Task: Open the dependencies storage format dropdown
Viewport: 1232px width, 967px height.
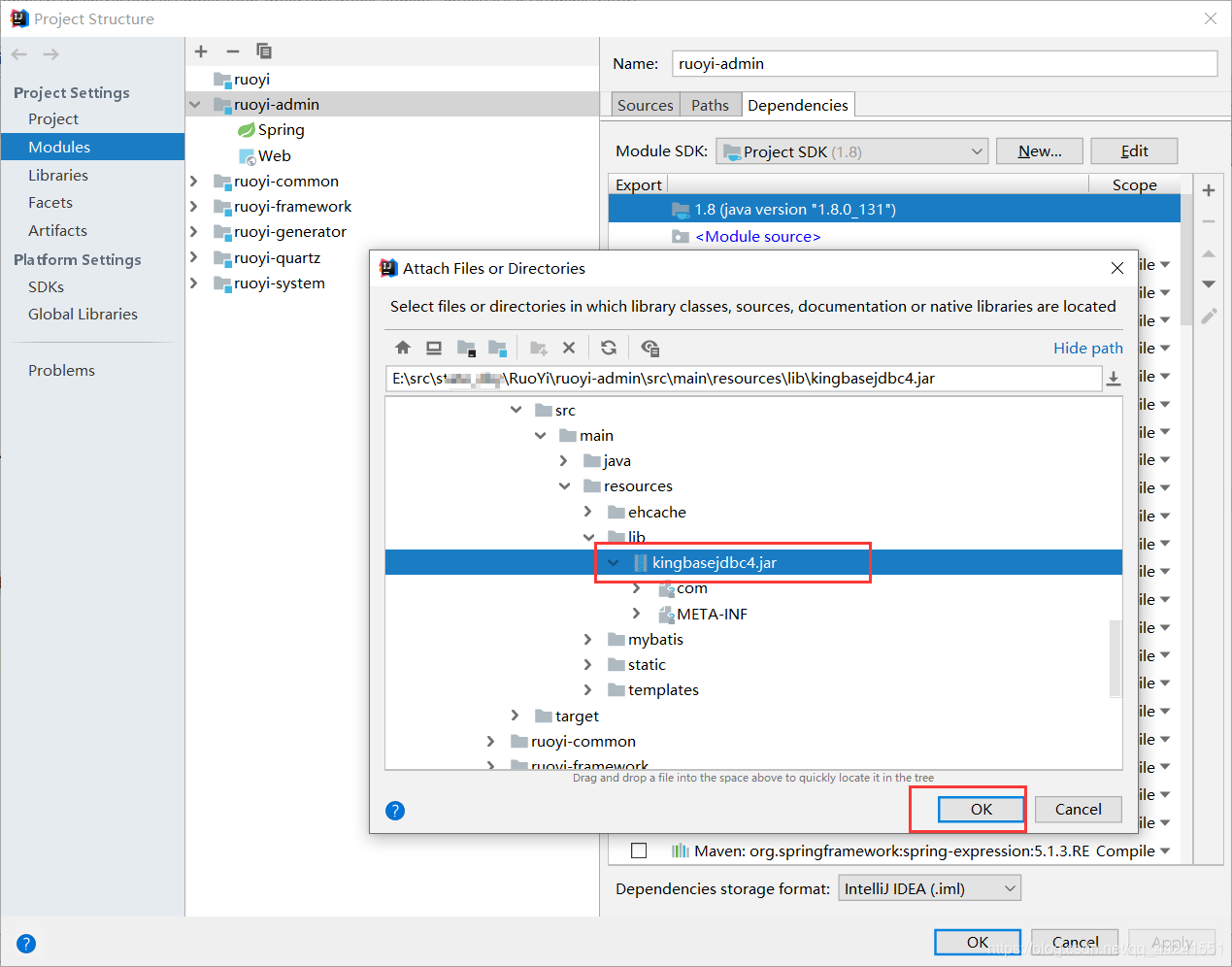Action: click(929, 888)
